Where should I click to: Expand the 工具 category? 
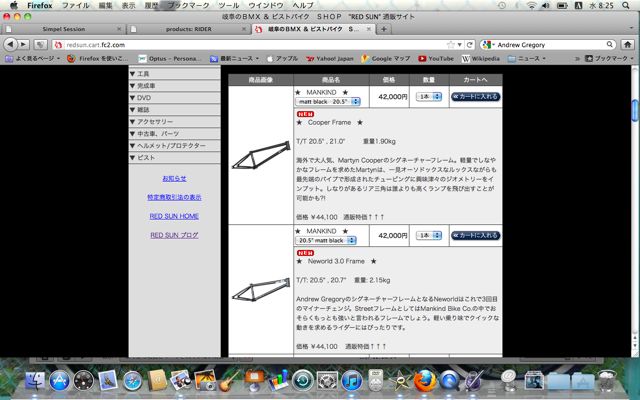[x=174, y=74]
